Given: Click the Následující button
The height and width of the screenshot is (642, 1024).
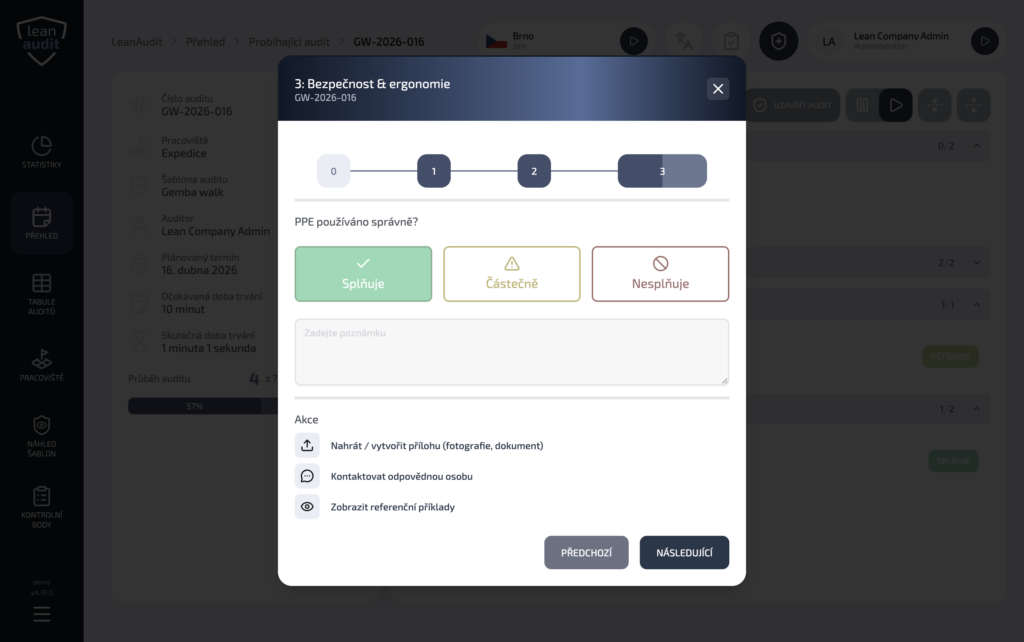Looking at the screenshot, I should [x=684, y=553].
